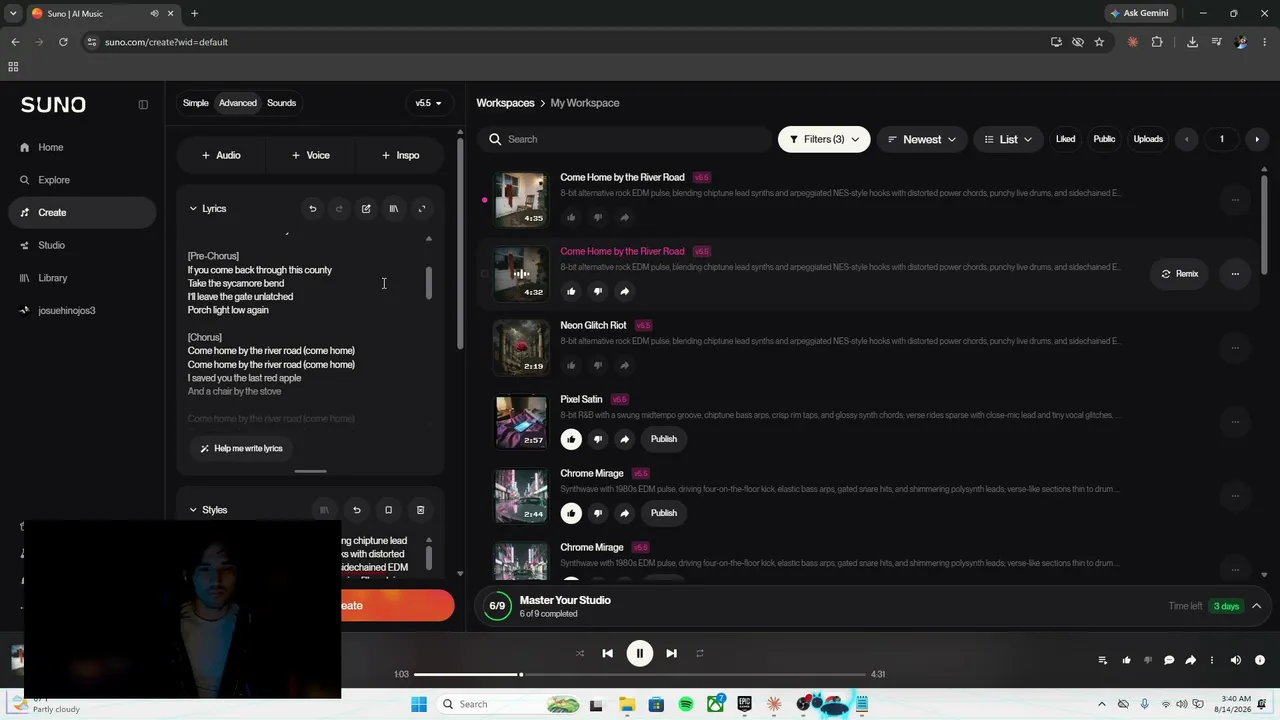The image size is (1280, 720).
Task: Skip to the next track
Action: point(671,653)
